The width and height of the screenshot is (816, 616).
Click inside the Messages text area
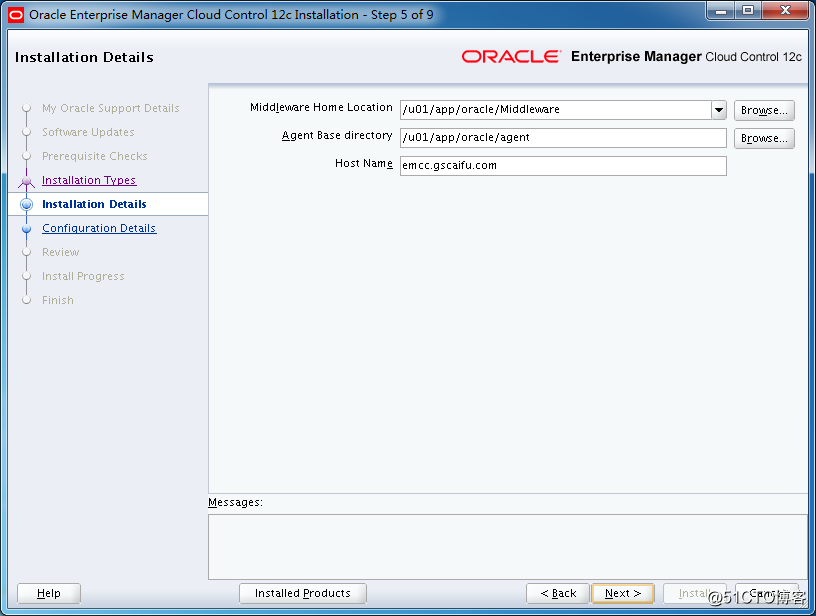click(x=507, y=546)
